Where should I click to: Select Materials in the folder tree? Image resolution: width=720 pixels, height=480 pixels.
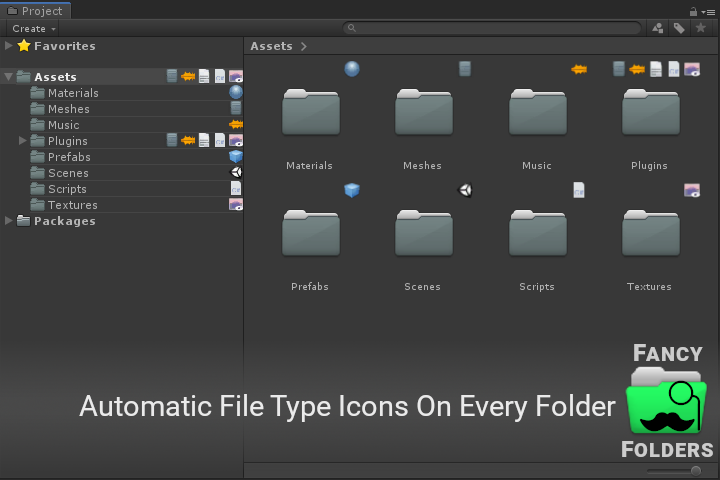point(73,93)
